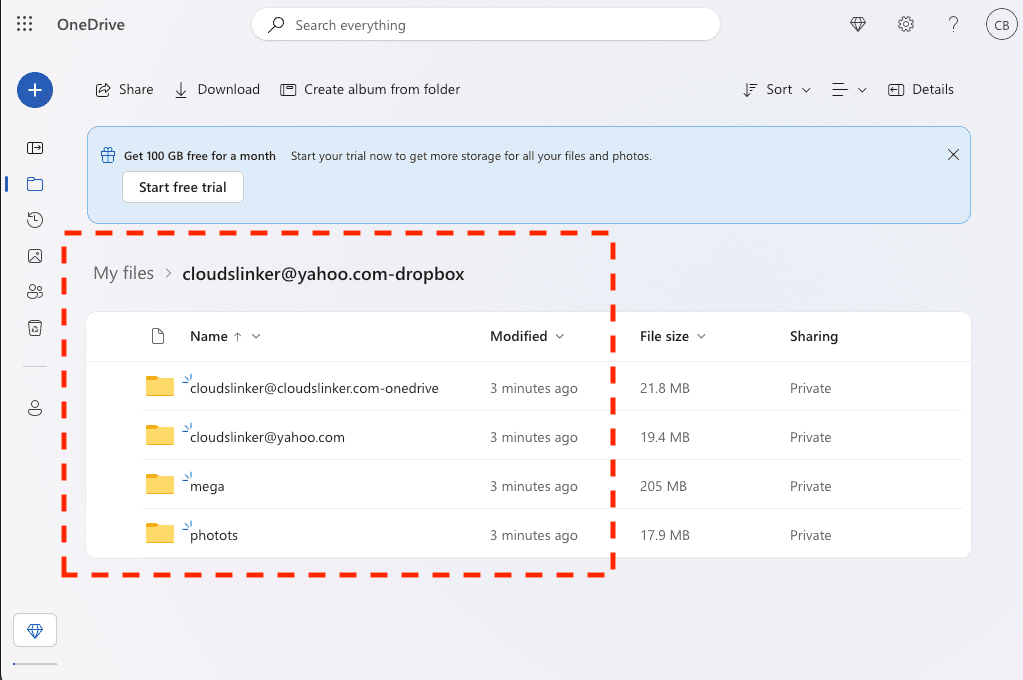Image resolution: width=1023 pixels, height=680 pixels.
Task: Dismiss the 100 GB free trial banner
Action: point(953,155)
